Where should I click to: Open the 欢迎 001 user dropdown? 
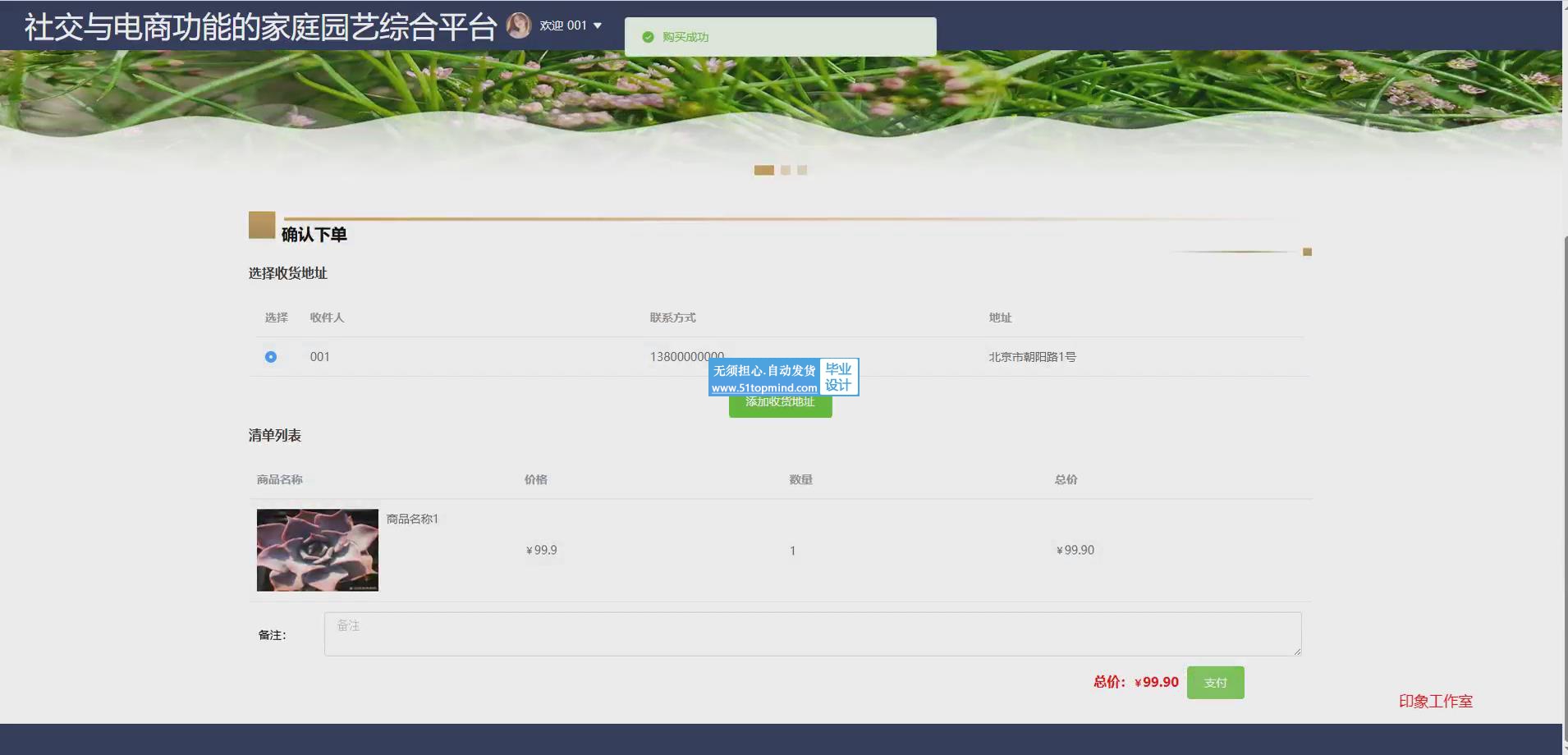click(x=563, y=25)
